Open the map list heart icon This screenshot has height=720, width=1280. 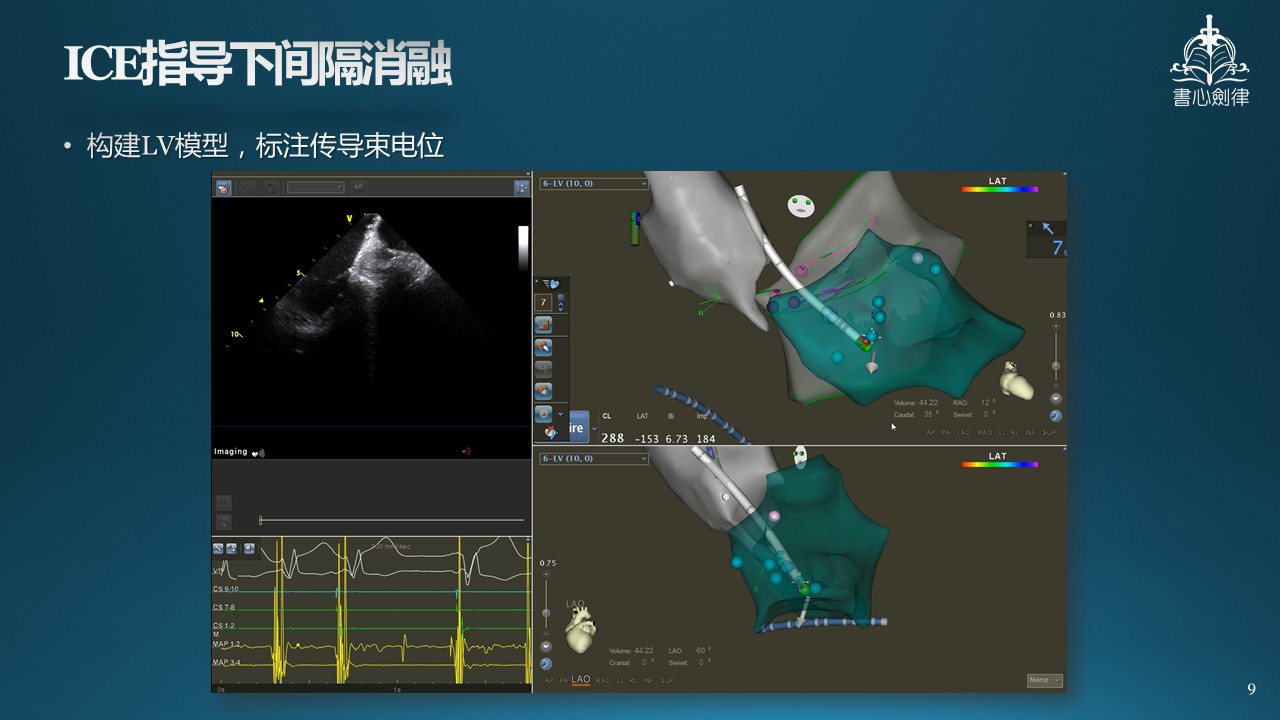pyautogui.click(x=552, y=284)
